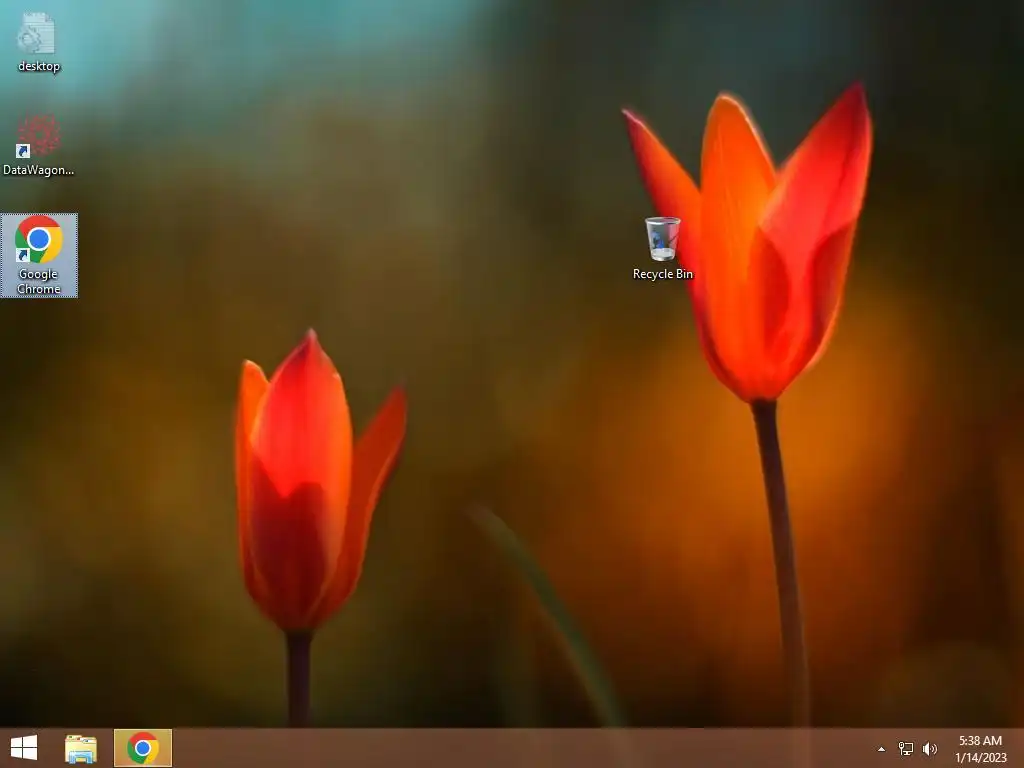Open the 5:38 AM clock and date
Viewport: 1024px width, 768px height.
coord(980,748)
